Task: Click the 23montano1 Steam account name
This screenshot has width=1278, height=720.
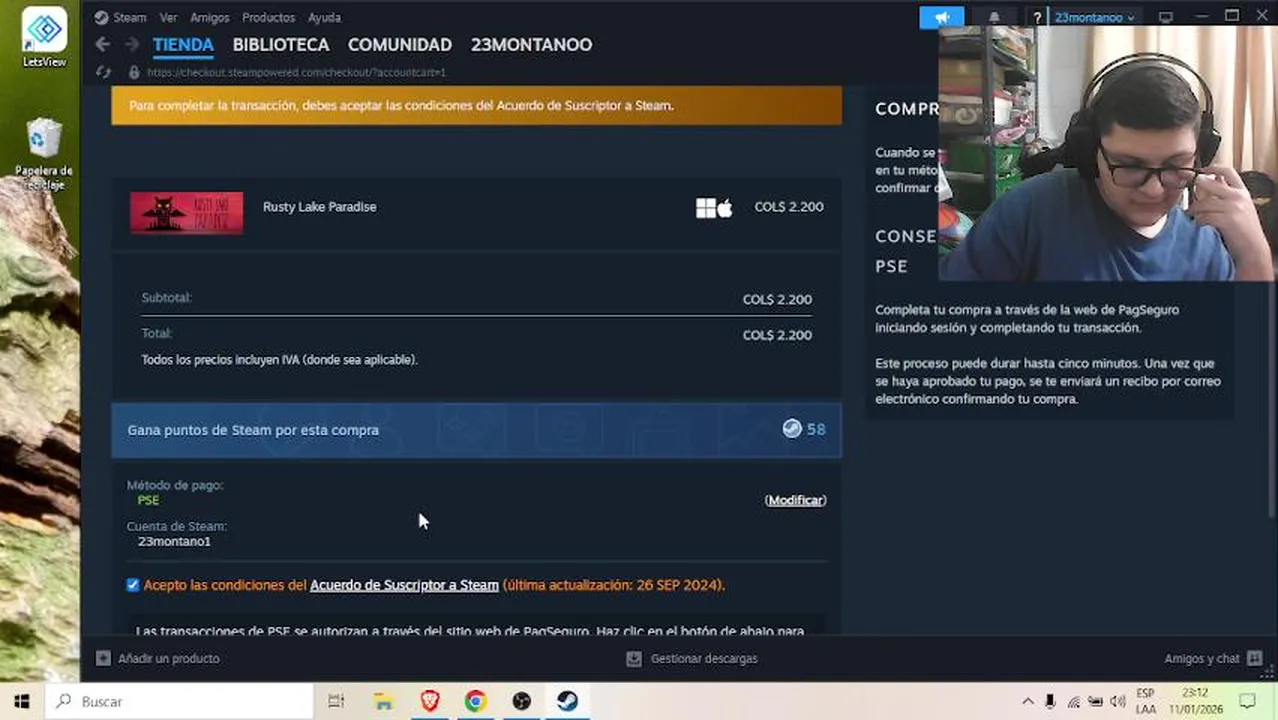Action: tap(174, 541)
